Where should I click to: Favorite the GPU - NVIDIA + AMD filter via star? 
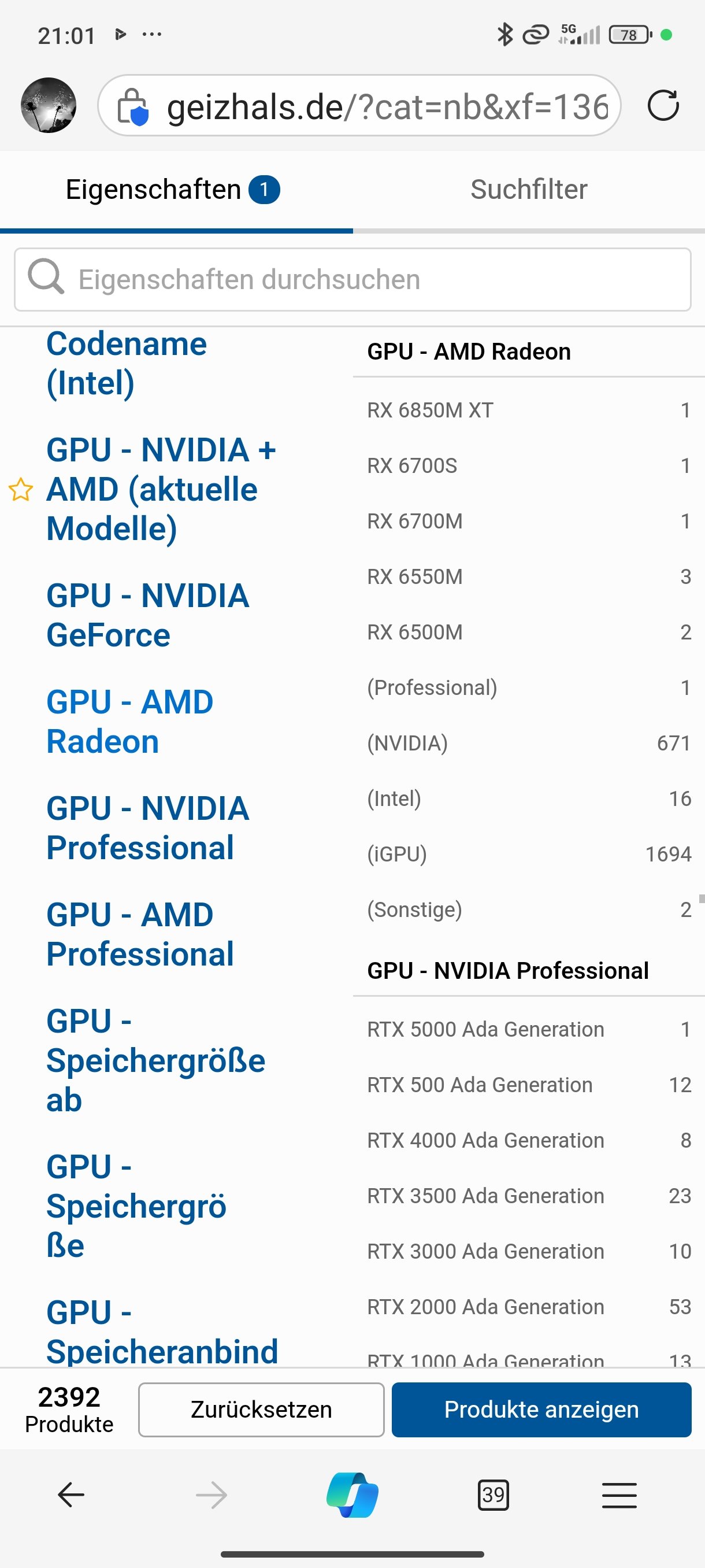point(21,488)
